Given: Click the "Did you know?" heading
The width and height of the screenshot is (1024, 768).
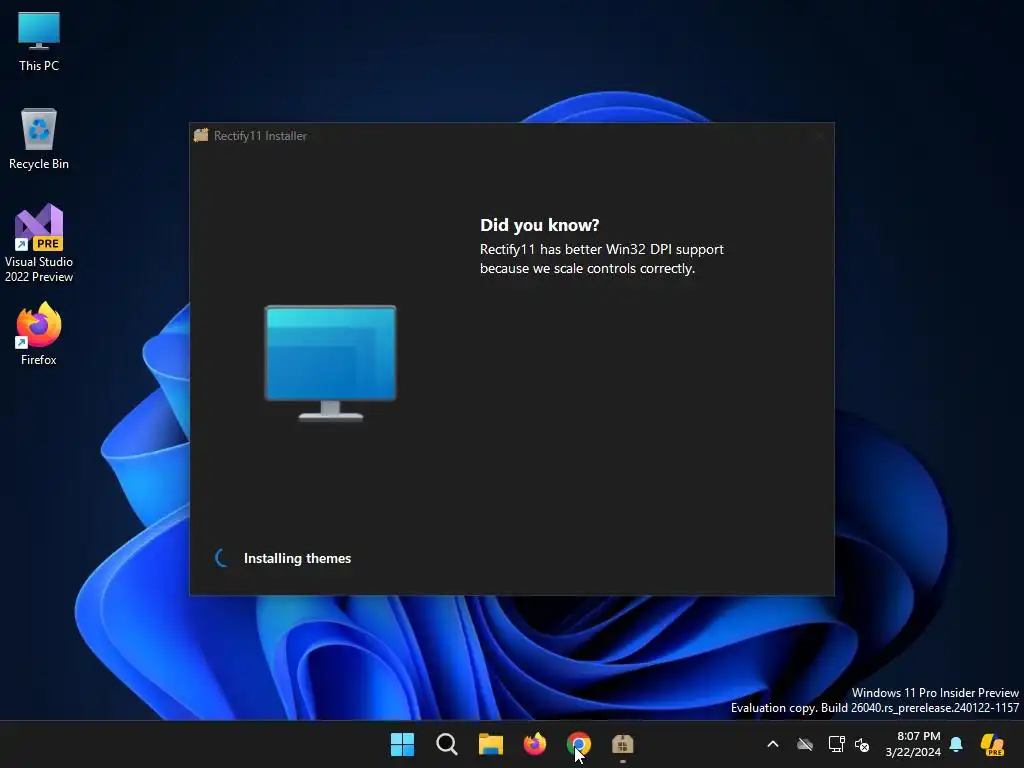Looking at the screenshot, I should tap(539, 225).
